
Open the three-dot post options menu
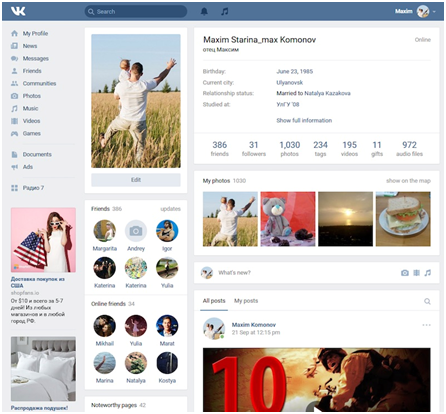coord(426,325)
